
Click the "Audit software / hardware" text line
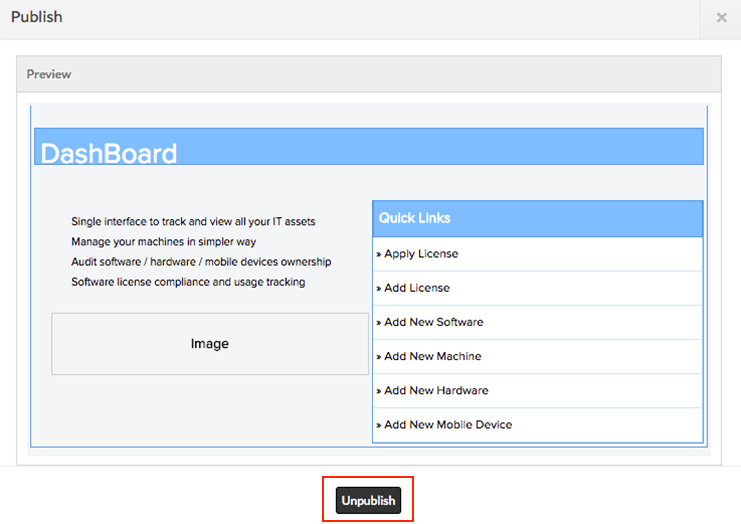pos(201,261)
